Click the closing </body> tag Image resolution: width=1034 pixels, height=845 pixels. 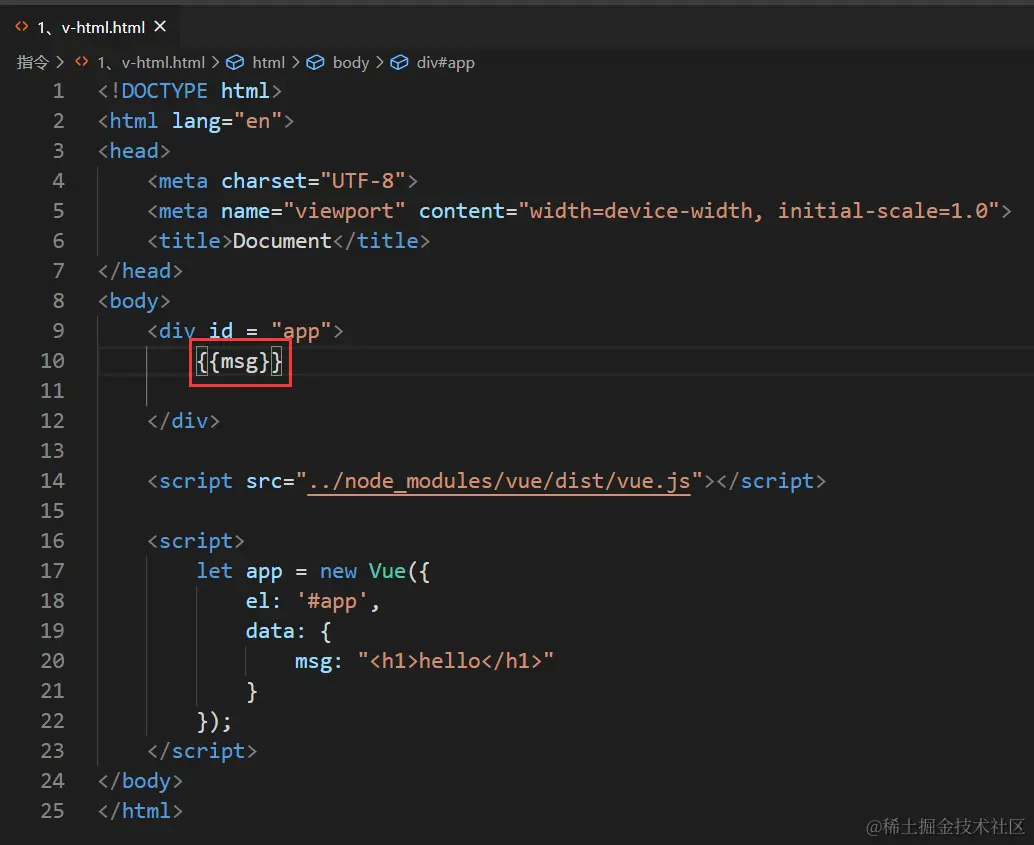click(140, 781)
